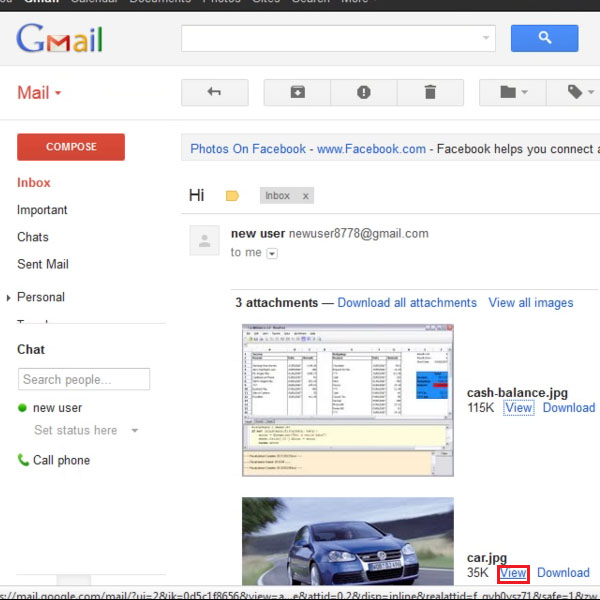Screen dimensions: 600x600
Task: View the car.jpg attachment
Action: coord(513,573)
